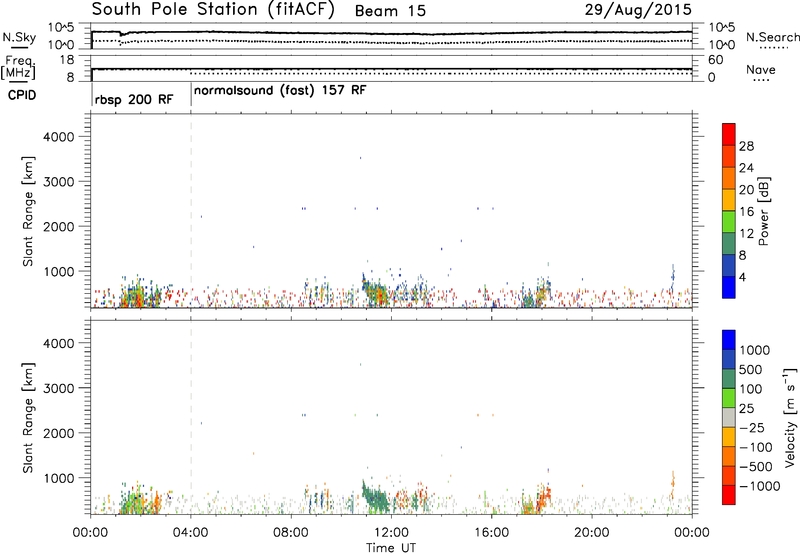Click the '10^5' label beside N.Search
Image resolution: width=800 pixels, height=554 pixels.
722,28
